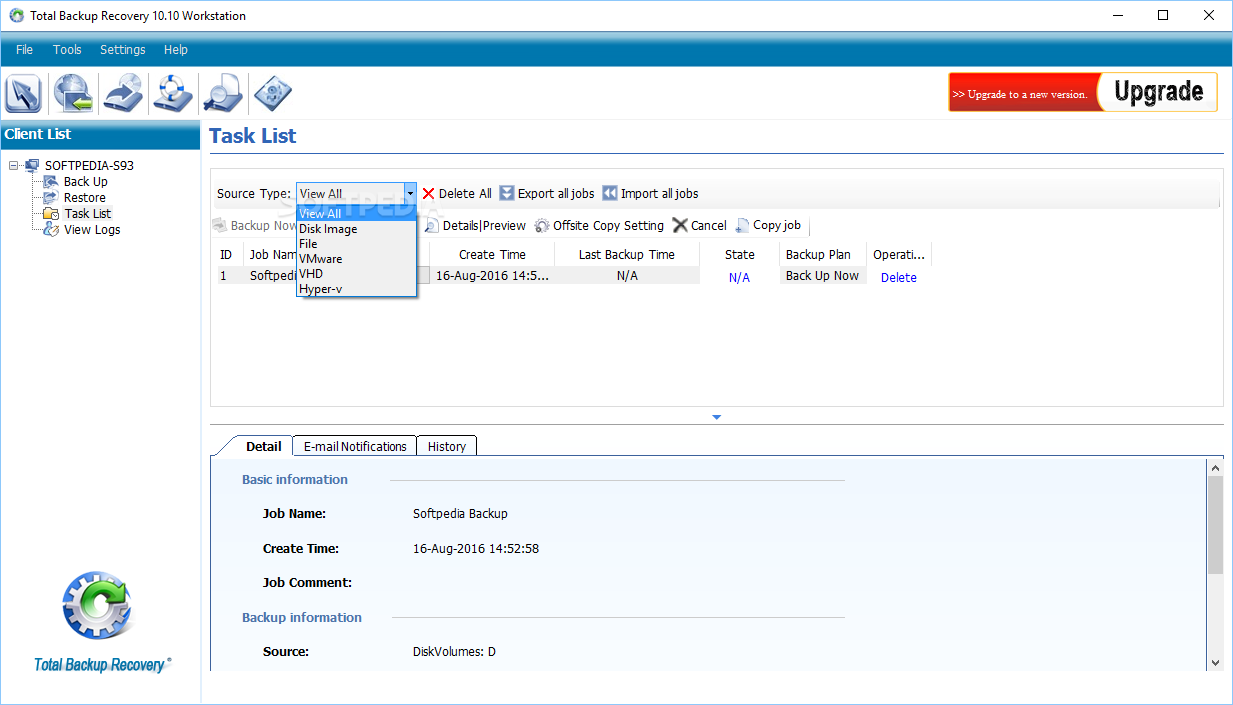Click the Export all jobs arrow icon
This screenshot has height=705, width=1233.
(x=507, y=194)
